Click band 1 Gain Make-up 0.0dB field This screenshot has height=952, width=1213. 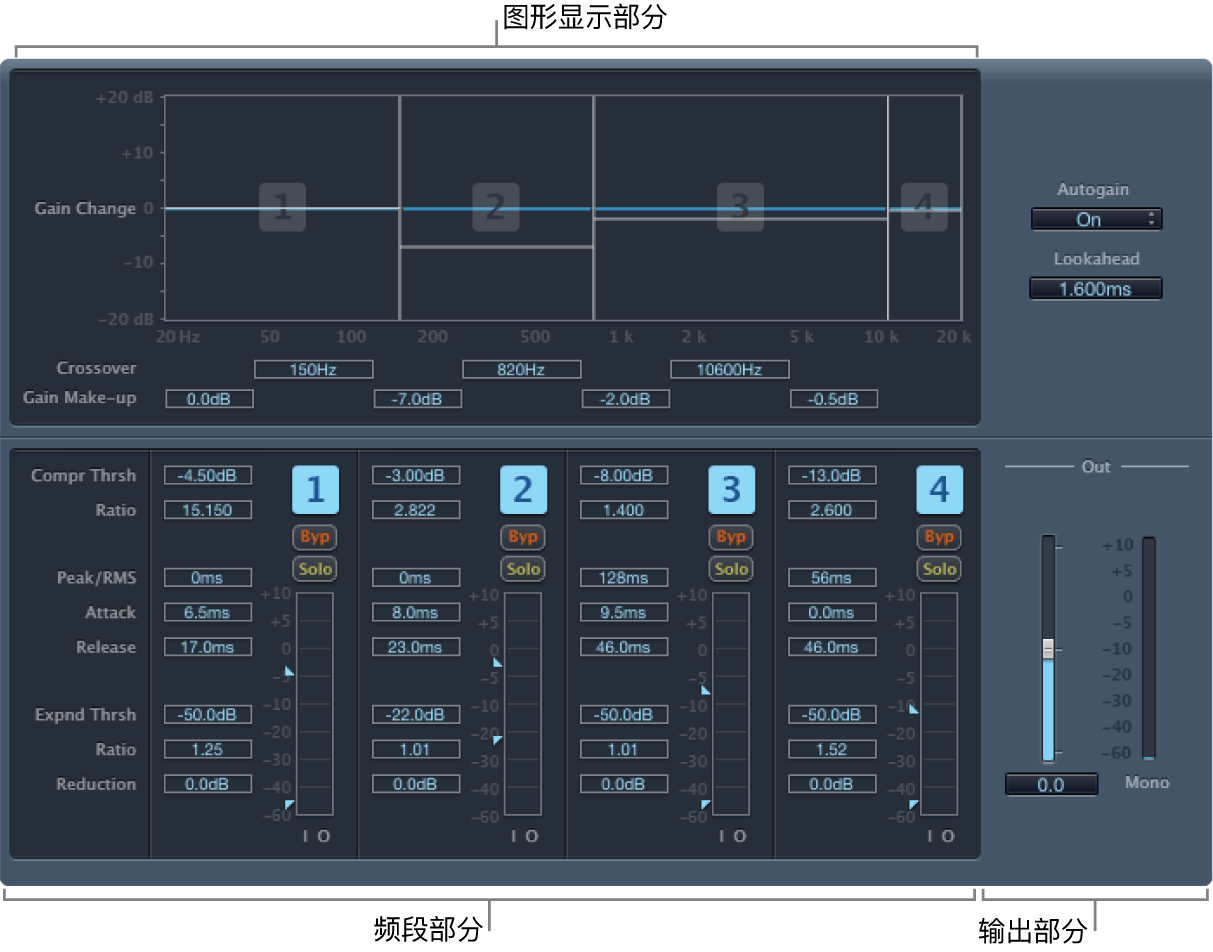209,399
